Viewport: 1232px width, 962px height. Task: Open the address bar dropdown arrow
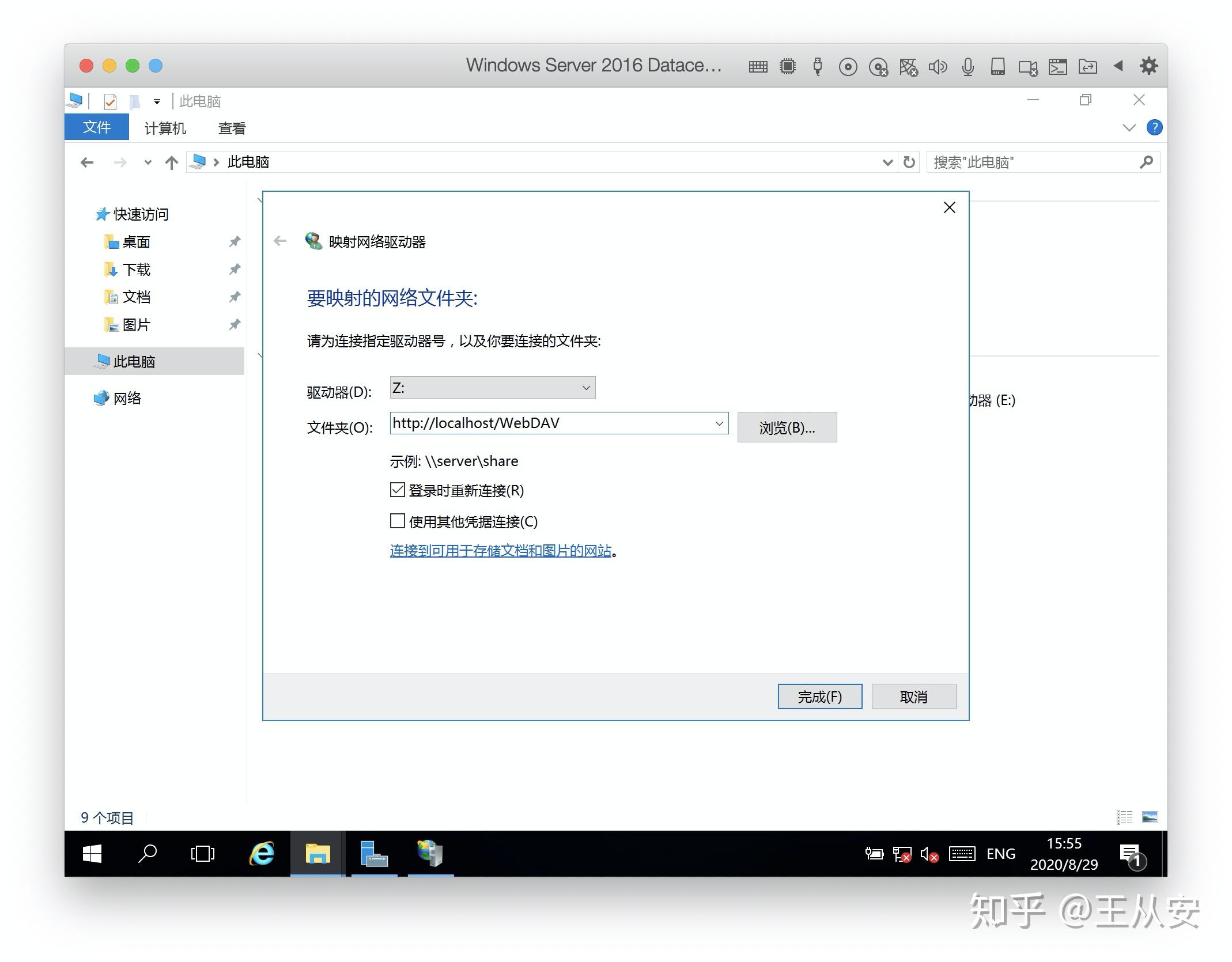pos(887,162)
